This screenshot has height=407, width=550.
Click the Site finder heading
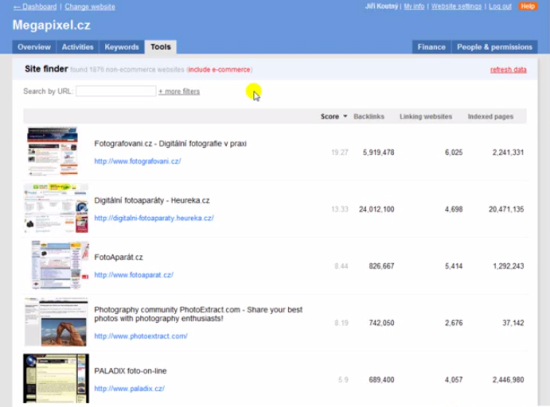click(x=46, y=69)
